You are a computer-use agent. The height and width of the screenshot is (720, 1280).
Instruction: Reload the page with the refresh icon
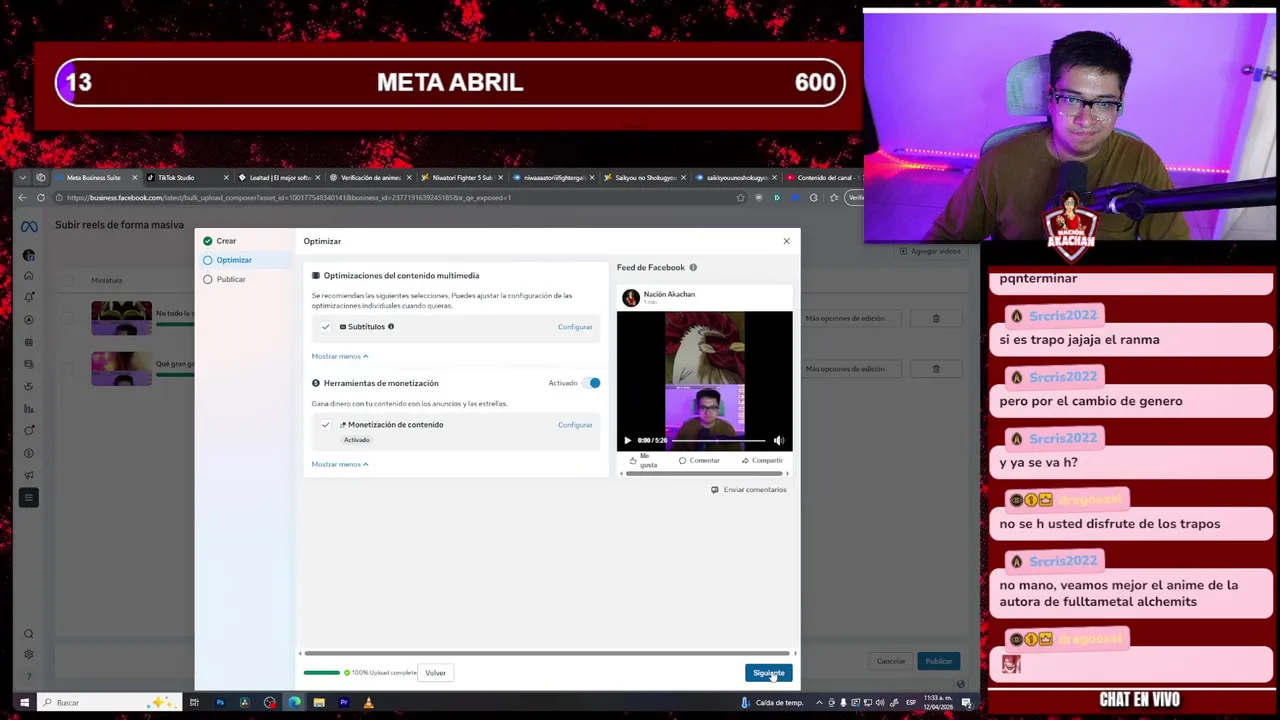[41, 198]
